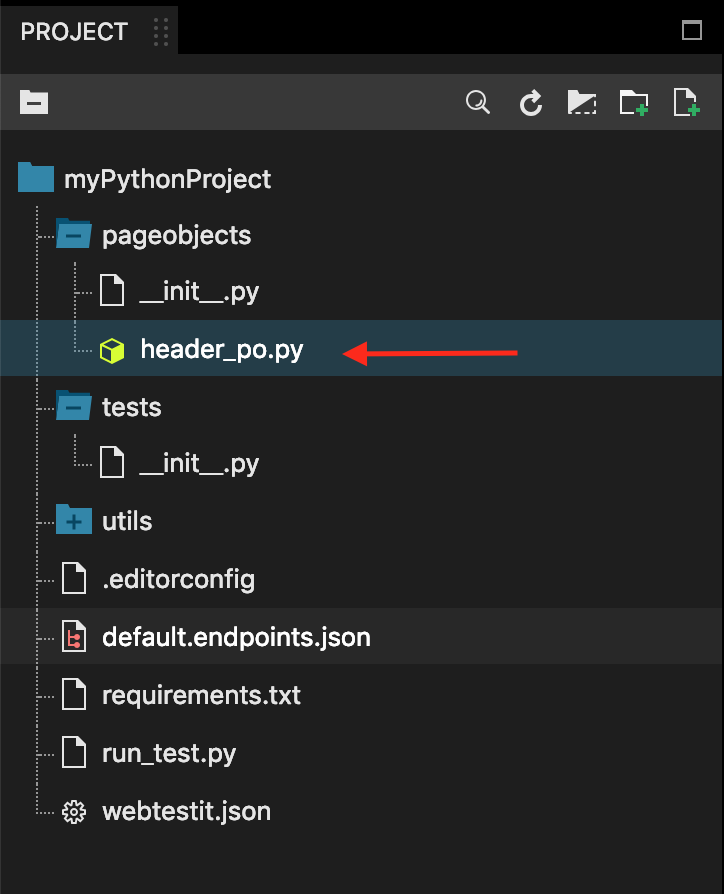Open webtestit.json settings file
This screenshot has height=894, width=724.
(186, 811)
